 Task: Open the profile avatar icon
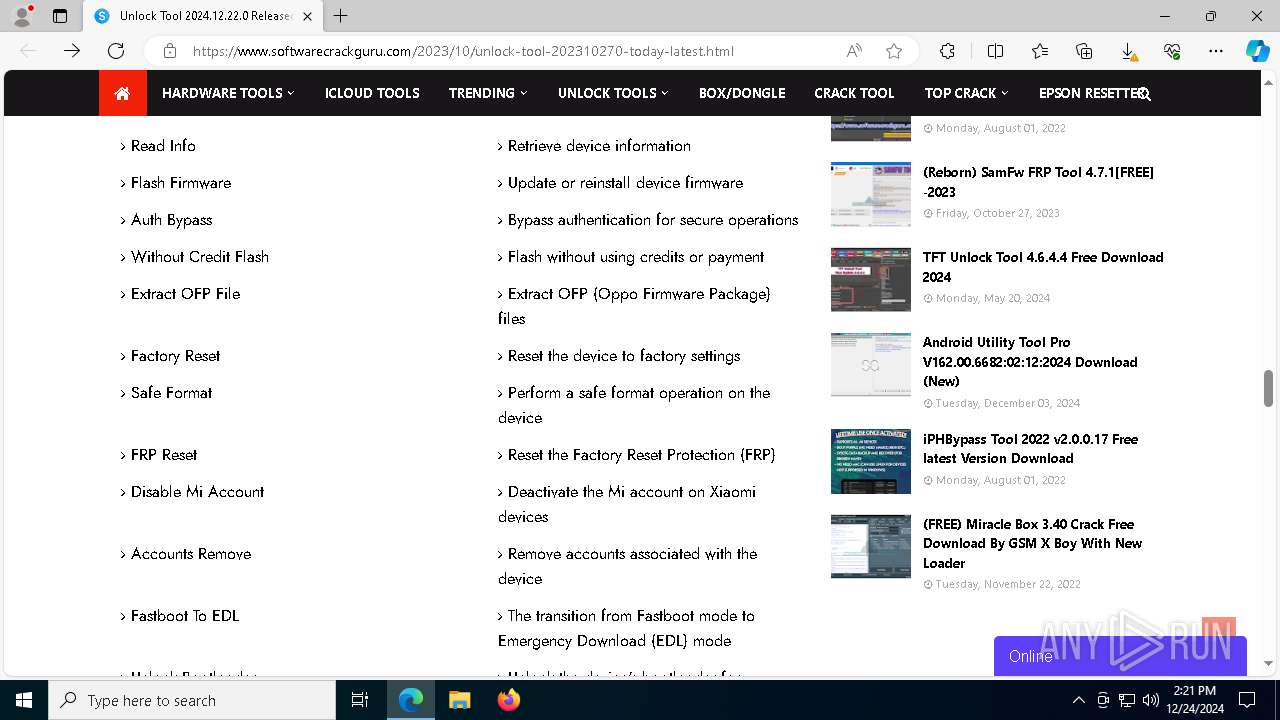tap(22, 16)
